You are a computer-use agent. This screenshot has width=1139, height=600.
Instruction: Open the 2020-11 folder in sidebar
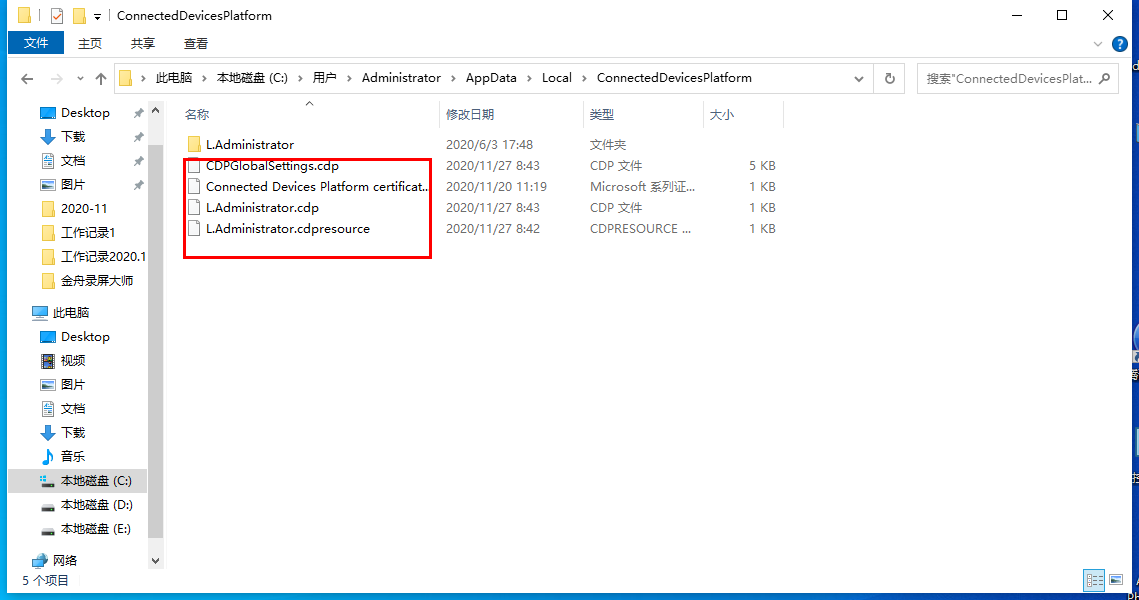(84, 208)
